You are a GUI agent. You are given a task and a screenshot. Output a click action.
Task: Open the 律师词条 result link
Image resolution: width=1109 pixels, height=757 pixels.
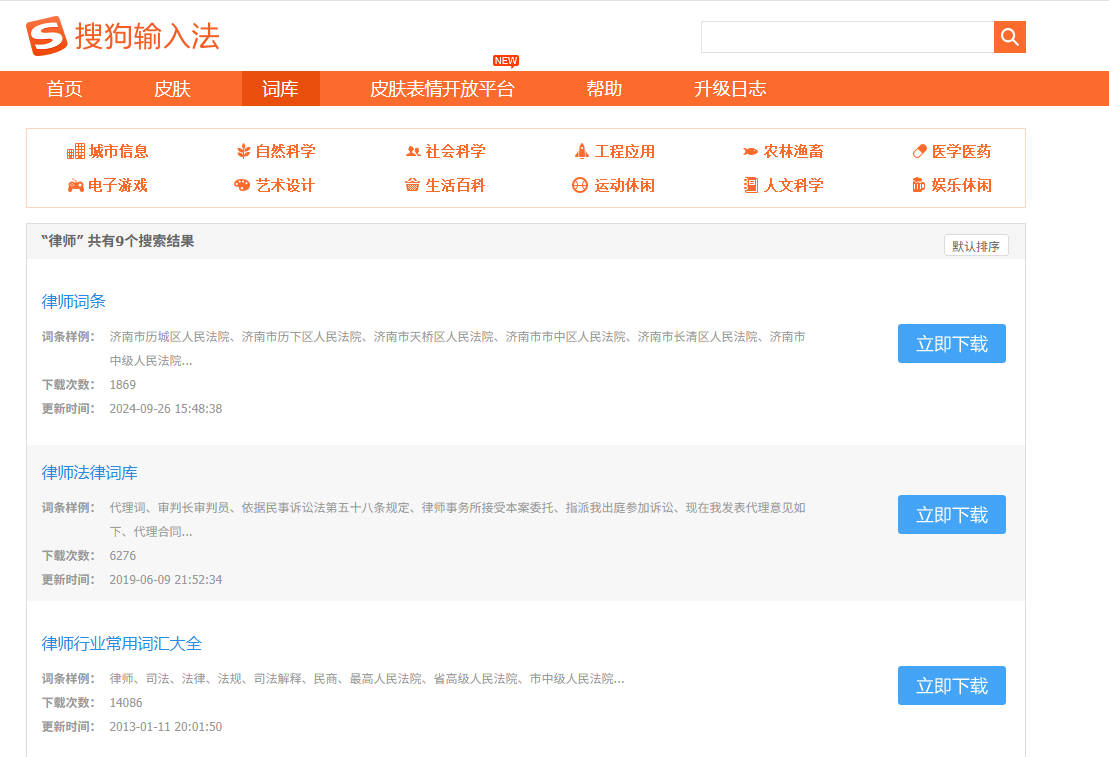(x=74, y=301)
